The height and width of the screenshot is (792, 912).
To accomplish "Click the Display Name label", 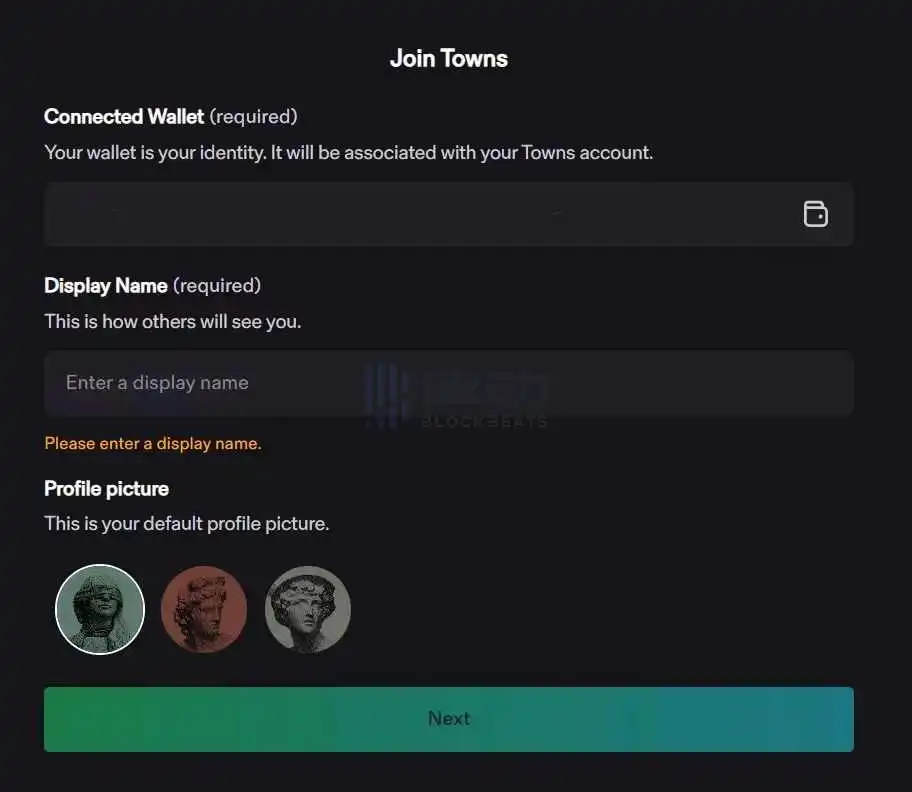I will coord(106,286).
